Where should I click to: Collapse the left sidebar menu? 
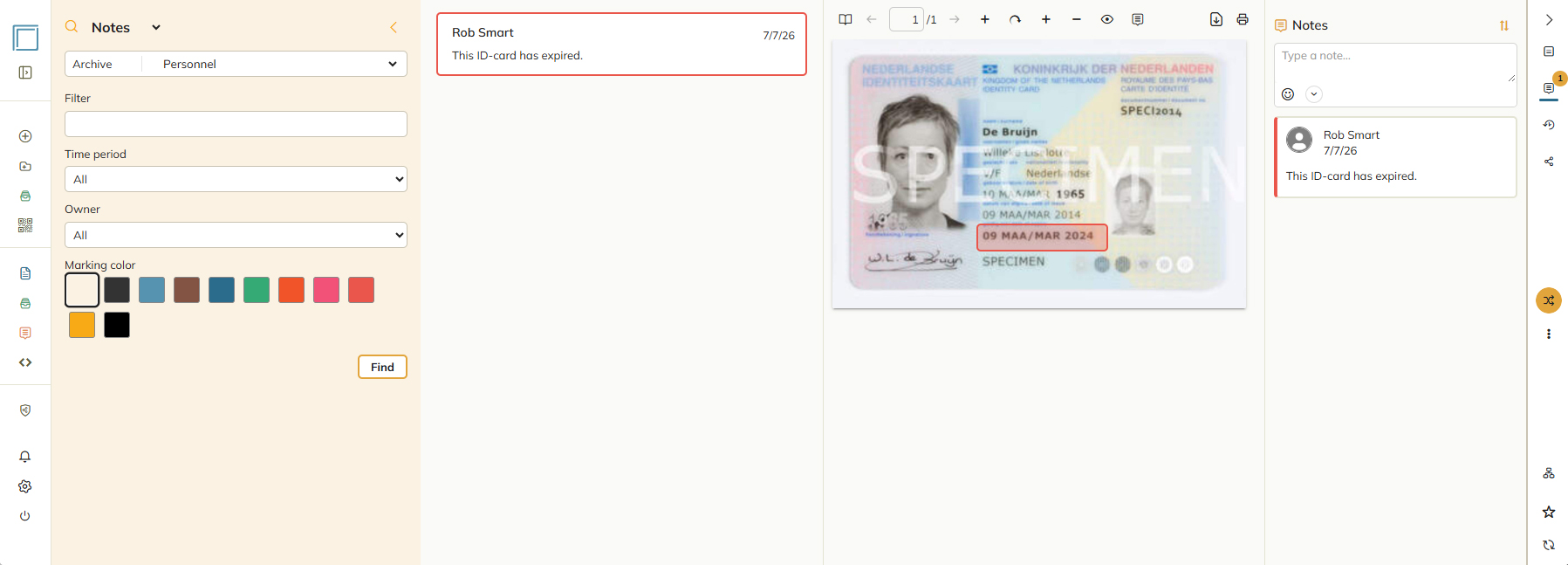coord(25,72)
